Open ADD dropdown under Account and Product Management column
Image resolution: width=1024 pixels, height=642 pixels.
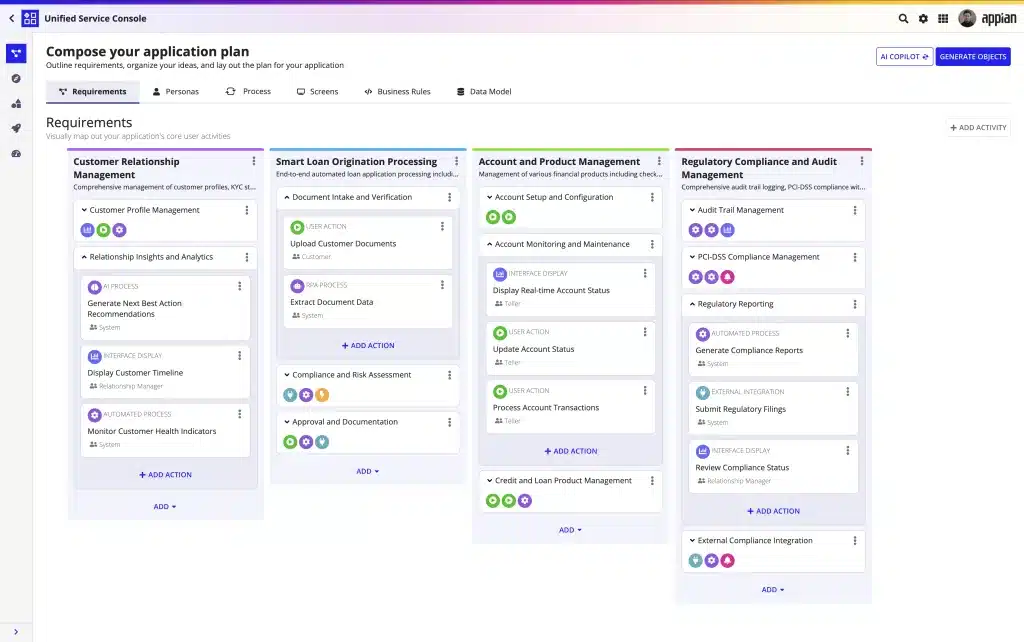(x=570, y=530)
